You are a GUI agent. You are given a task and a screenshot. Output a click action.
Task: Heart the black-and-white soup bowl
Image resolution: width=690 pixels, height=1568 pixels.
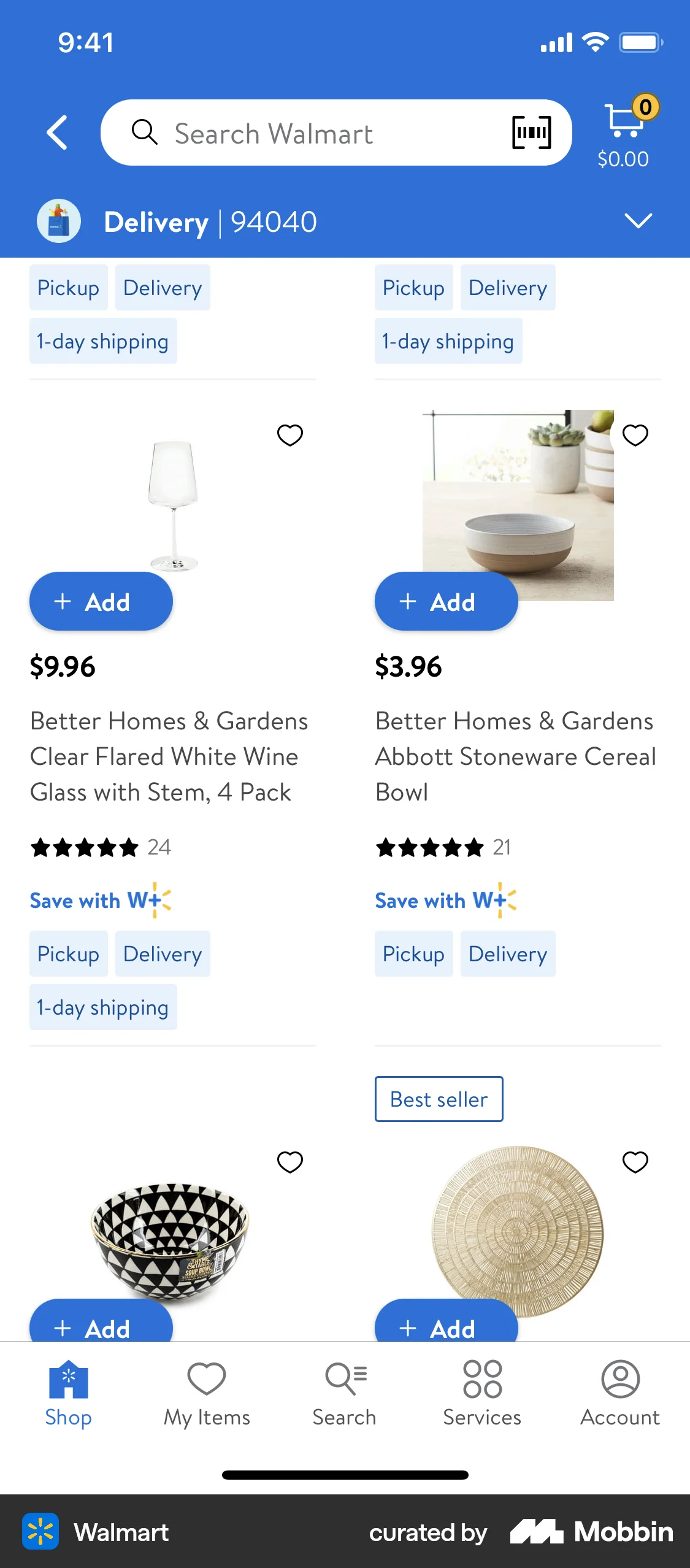pos(290,1163)
